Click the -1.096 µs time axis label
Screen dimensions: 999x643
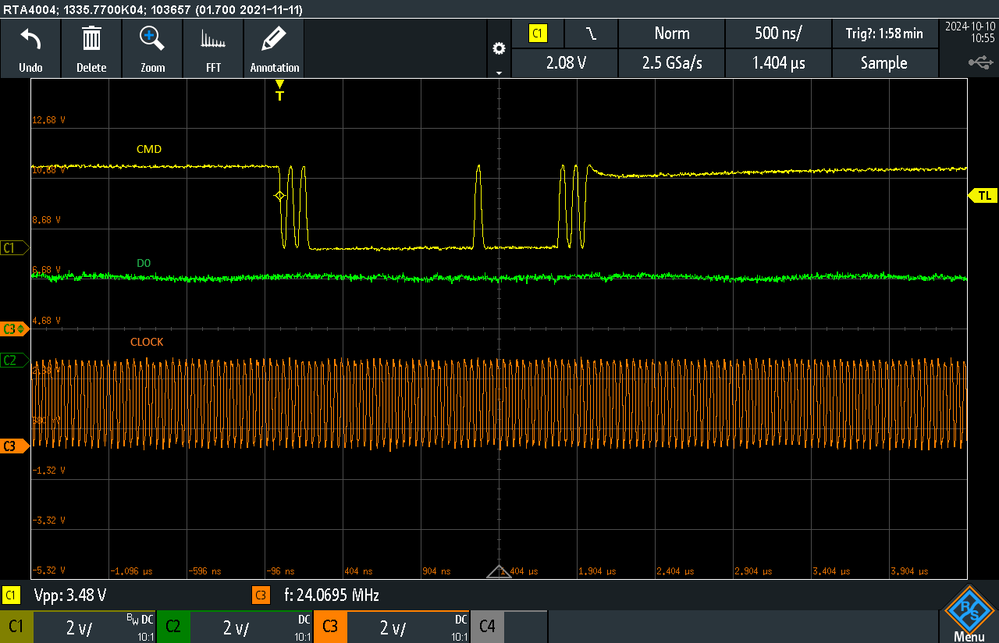131,571
